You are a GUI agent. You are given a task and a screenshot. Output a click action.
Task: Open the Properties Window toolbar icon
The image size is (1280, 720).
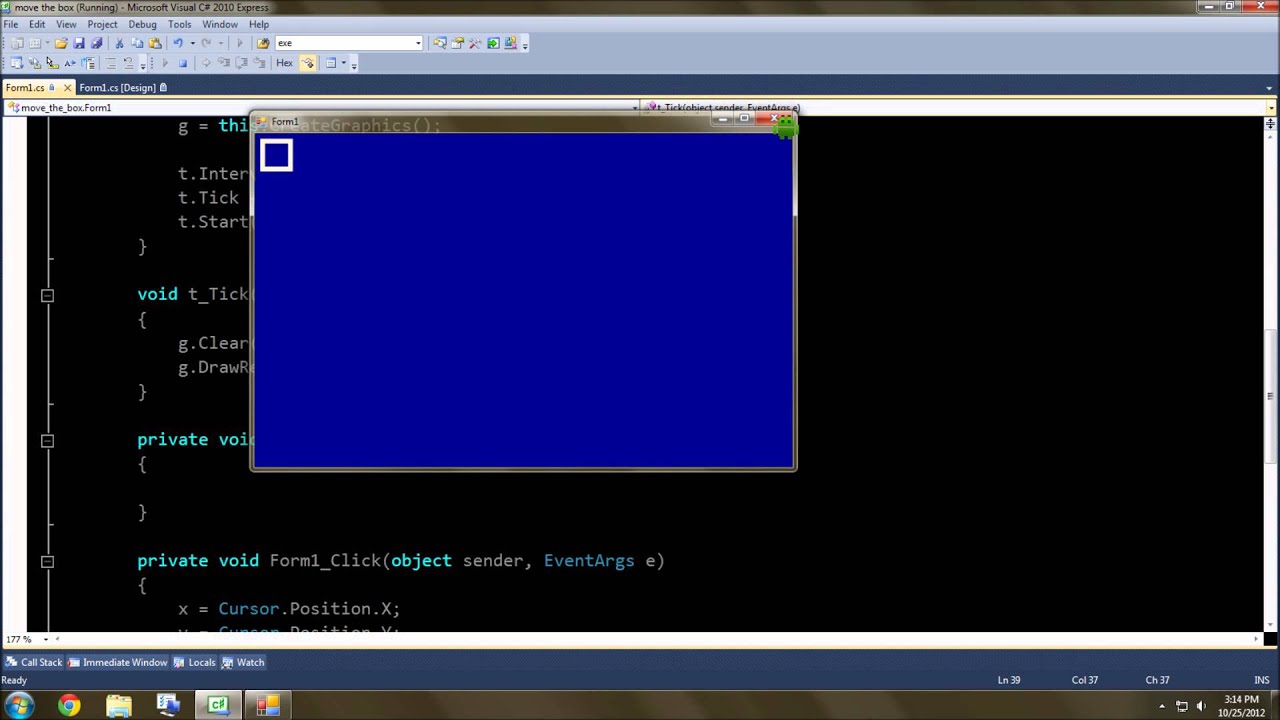click(457, 43)
